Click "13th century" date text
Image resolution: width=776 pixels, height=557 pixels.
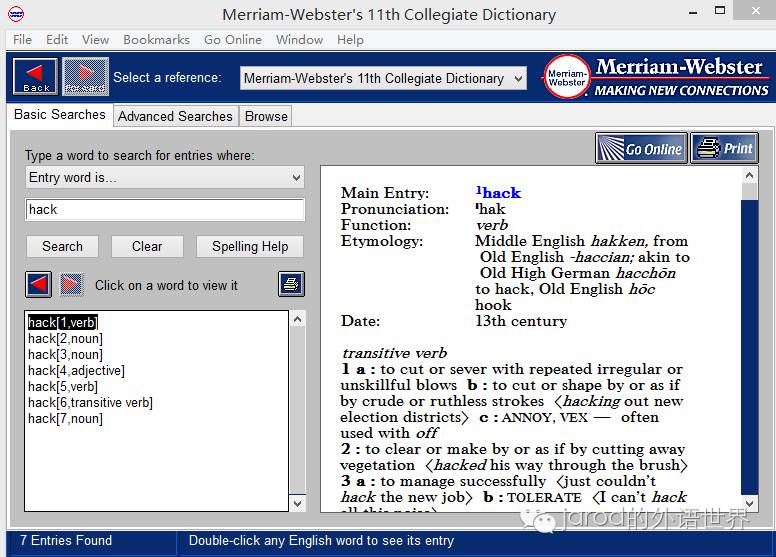pos(521,321)
